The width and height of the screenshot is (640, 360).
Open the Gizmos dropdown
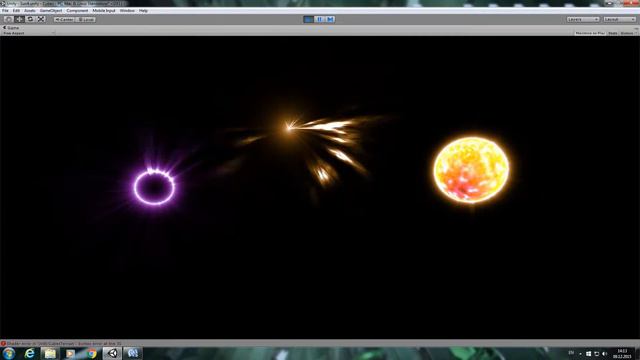point(628,33)
